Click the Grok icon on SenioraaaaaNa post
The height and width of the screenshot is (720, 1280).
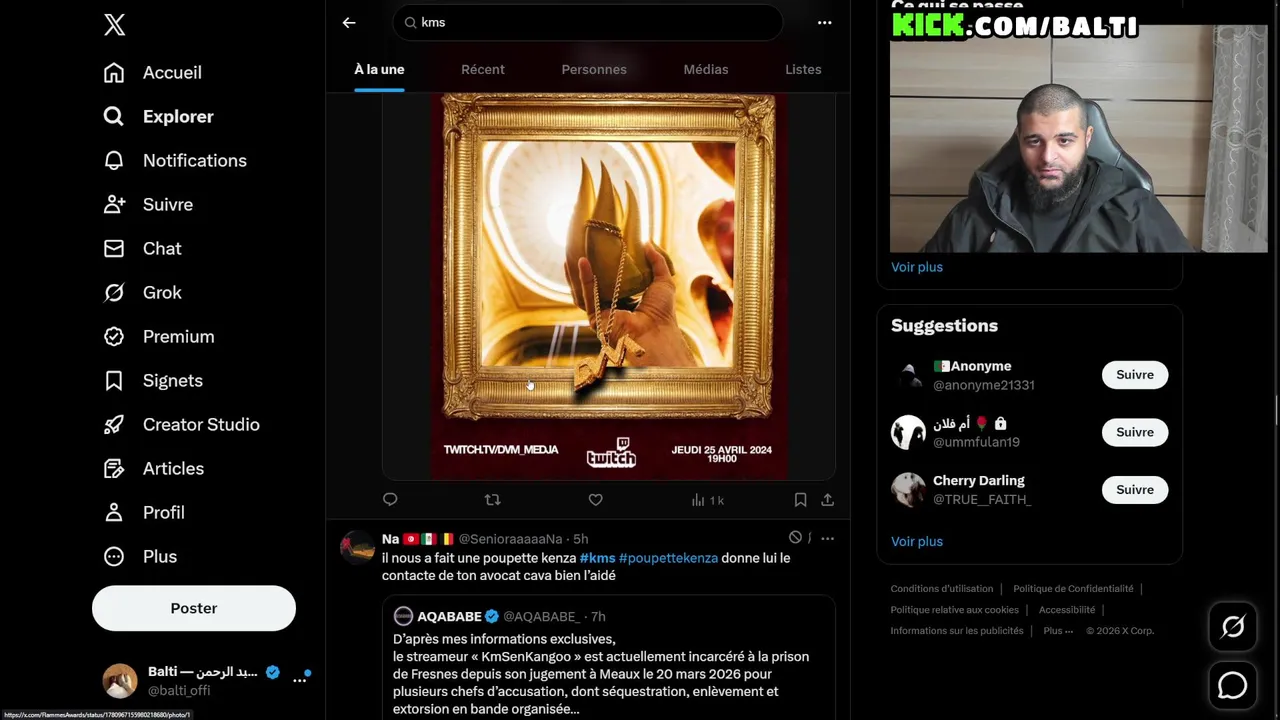[795, 538]
